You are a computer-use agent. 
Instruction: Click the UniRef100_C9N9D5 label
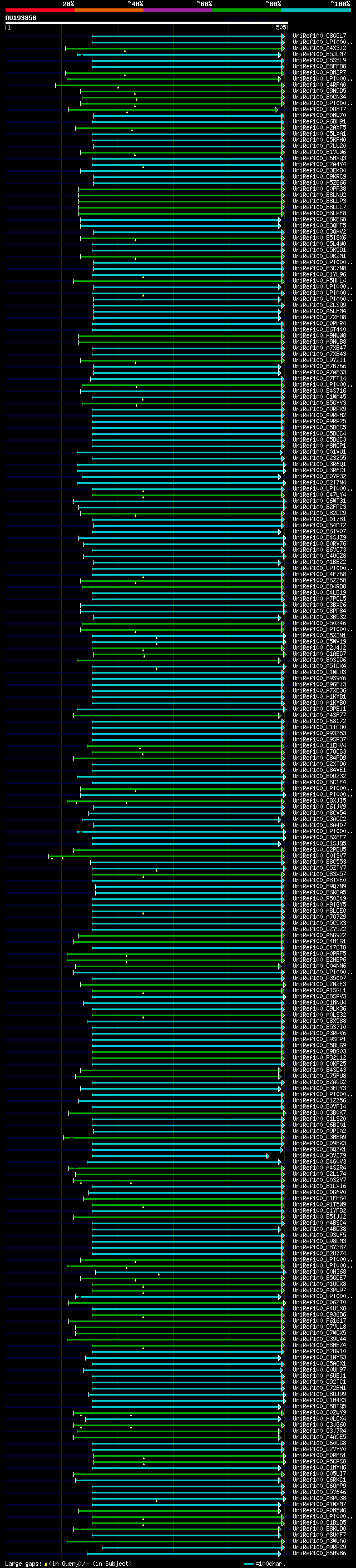[x=319, y=91]
